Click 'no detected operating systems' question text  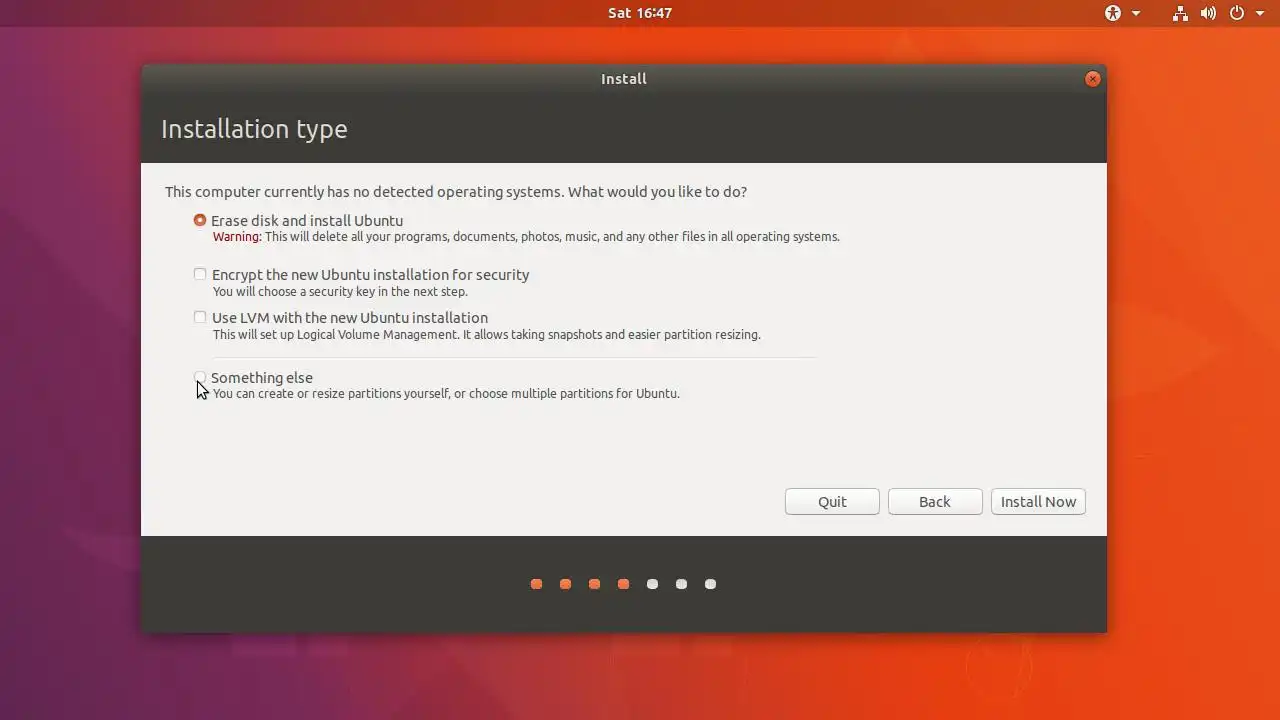click(x=456, y=192)
